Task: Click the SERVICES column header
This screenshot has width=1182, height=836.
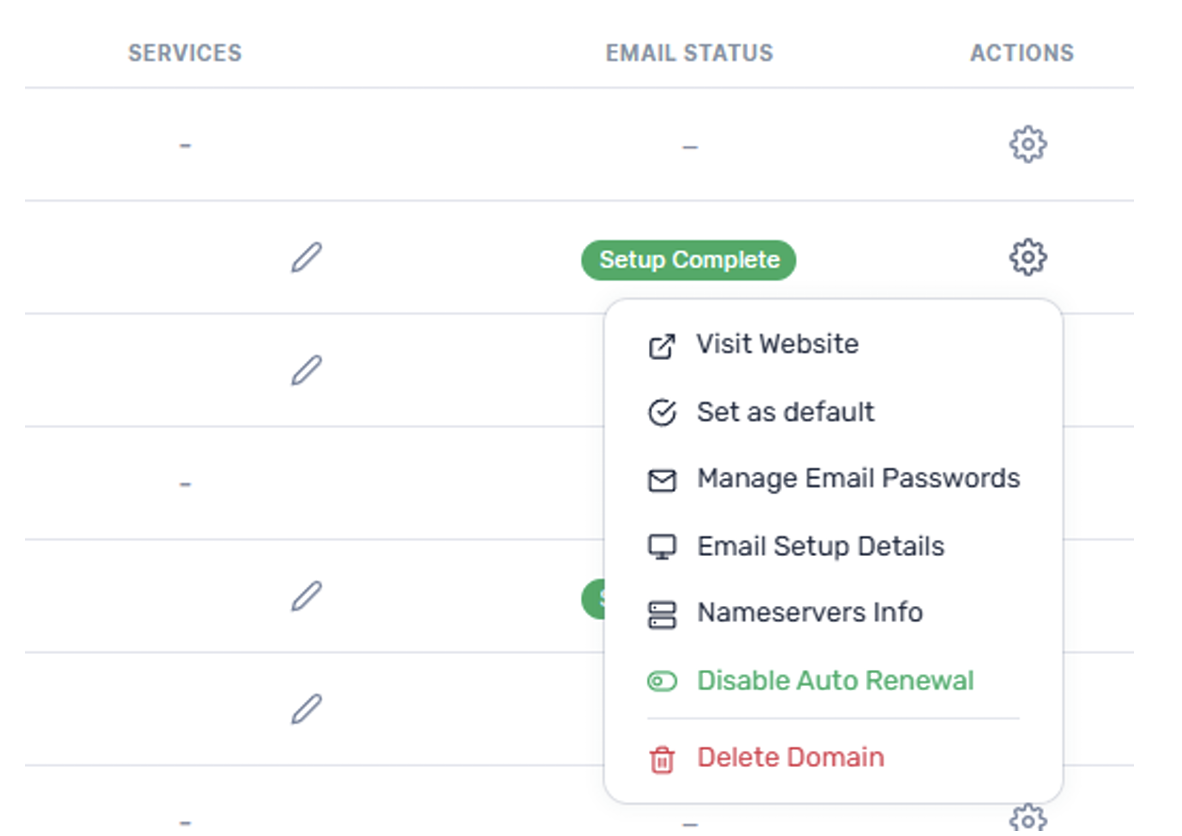Action: (x=185, y=53)
